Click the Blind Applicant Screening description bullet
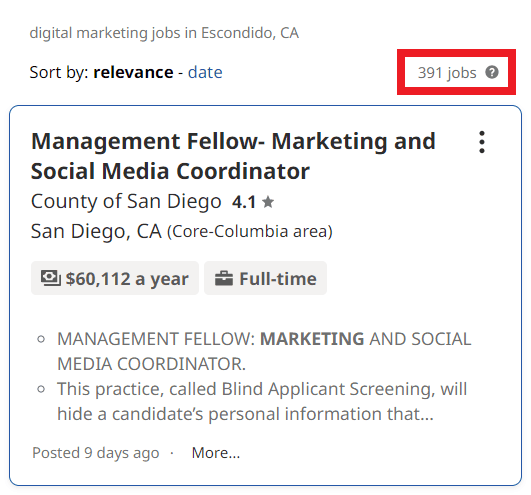 point(262,402)
